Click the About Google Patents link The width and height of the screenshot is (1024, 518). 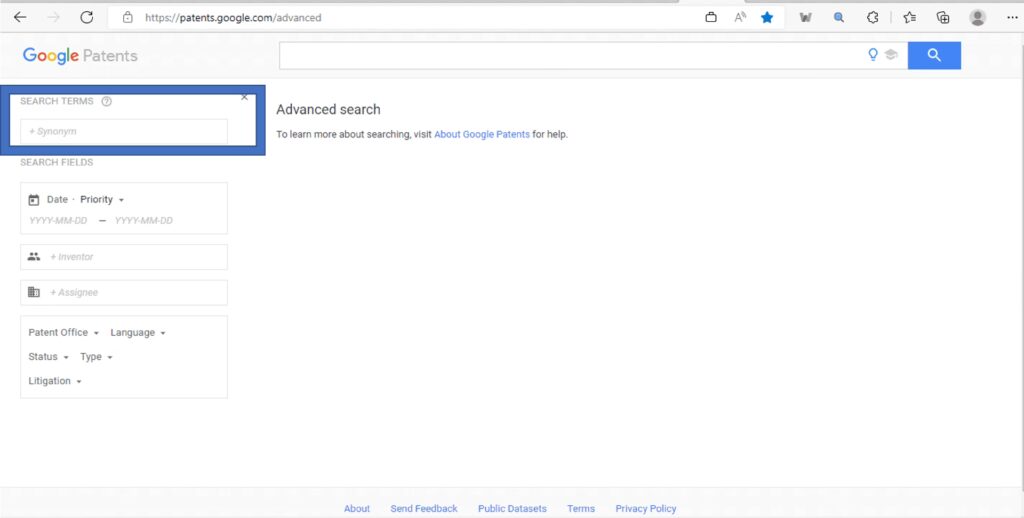pyautogui.click(x=482, y=134)
